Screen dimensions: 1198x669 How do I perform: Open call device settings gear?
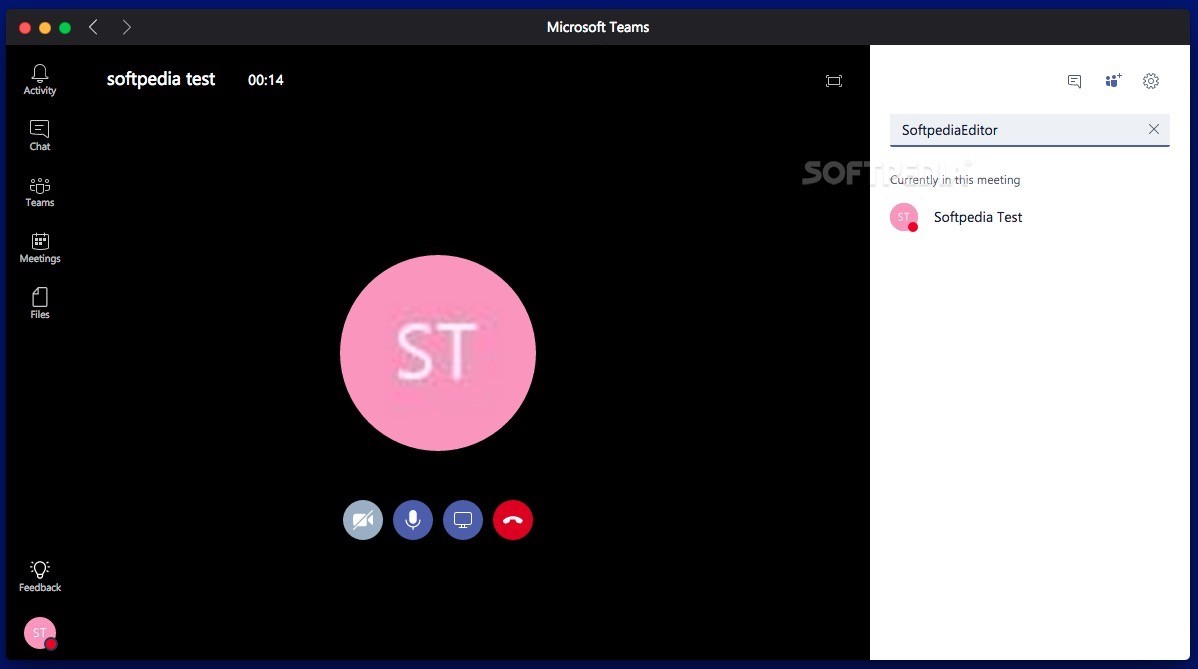1151,81
